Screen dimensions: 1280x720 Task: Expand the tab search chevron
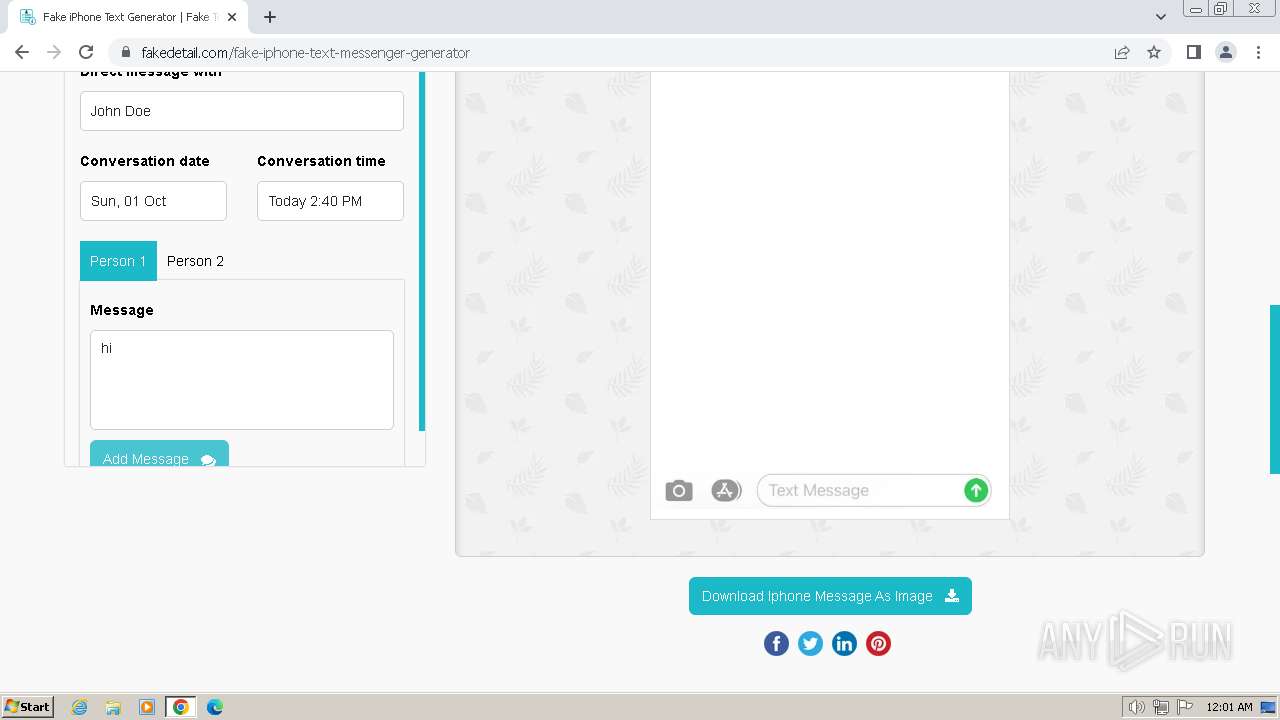coord(1160,17)
